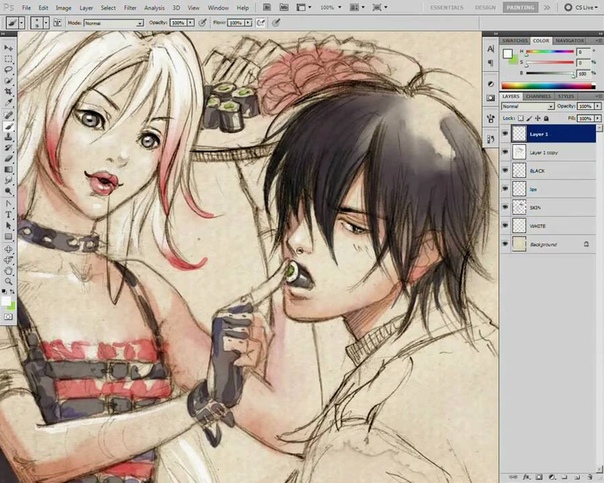Image resolution: width=604 pixels, height=483 pixels.
Task: Launch Mini Bridge from application bar
Action: [x=284, y=7]
